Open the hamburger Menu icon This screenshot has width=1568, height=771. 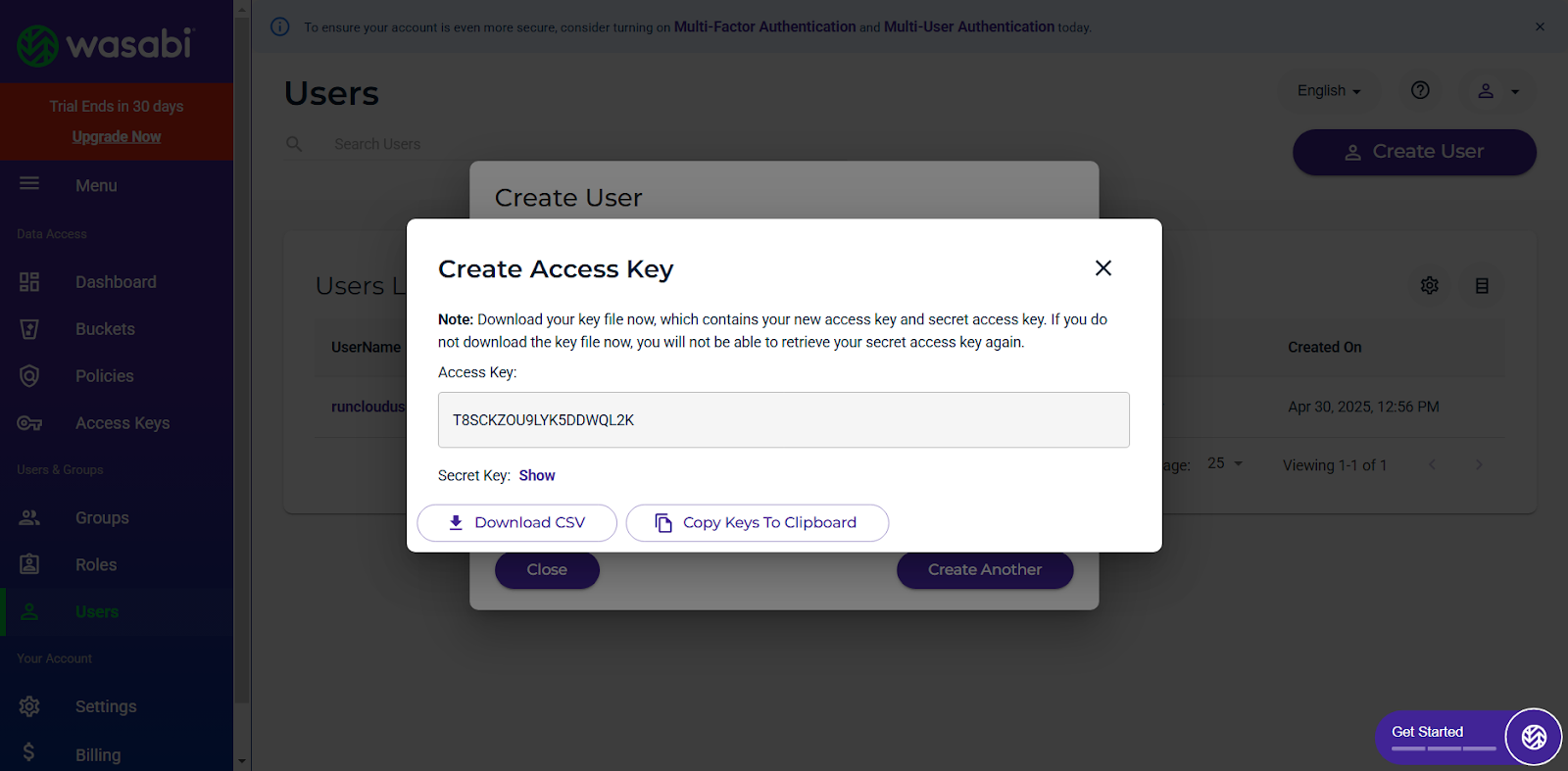29,184
